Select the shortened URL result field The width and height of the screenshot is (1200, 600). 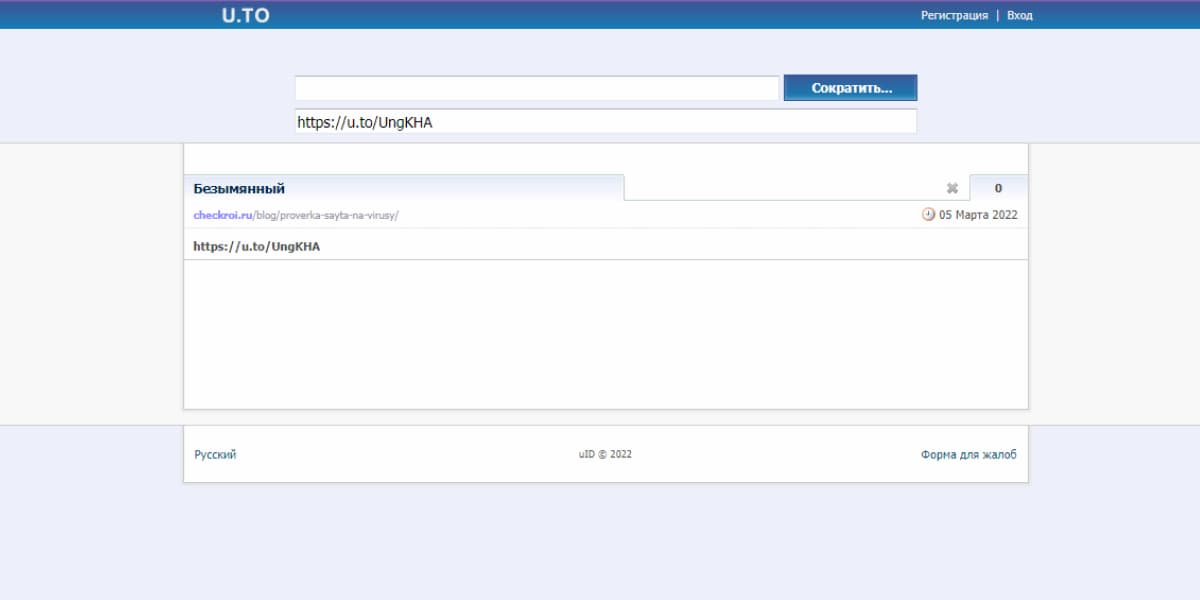pyautogui.click(x=605, y=122)
